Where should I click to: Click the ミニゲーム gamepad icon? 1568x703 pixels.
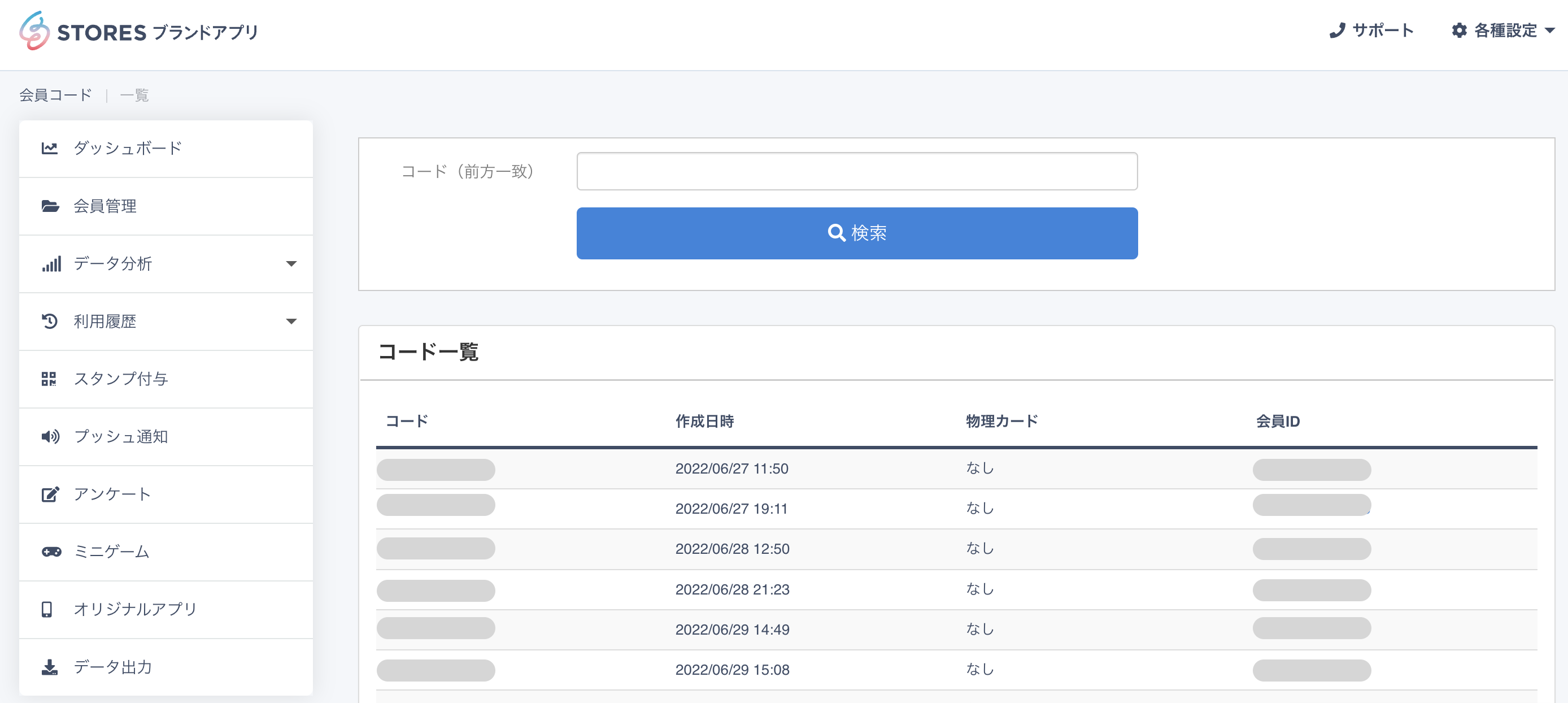(x=51, y=552)
